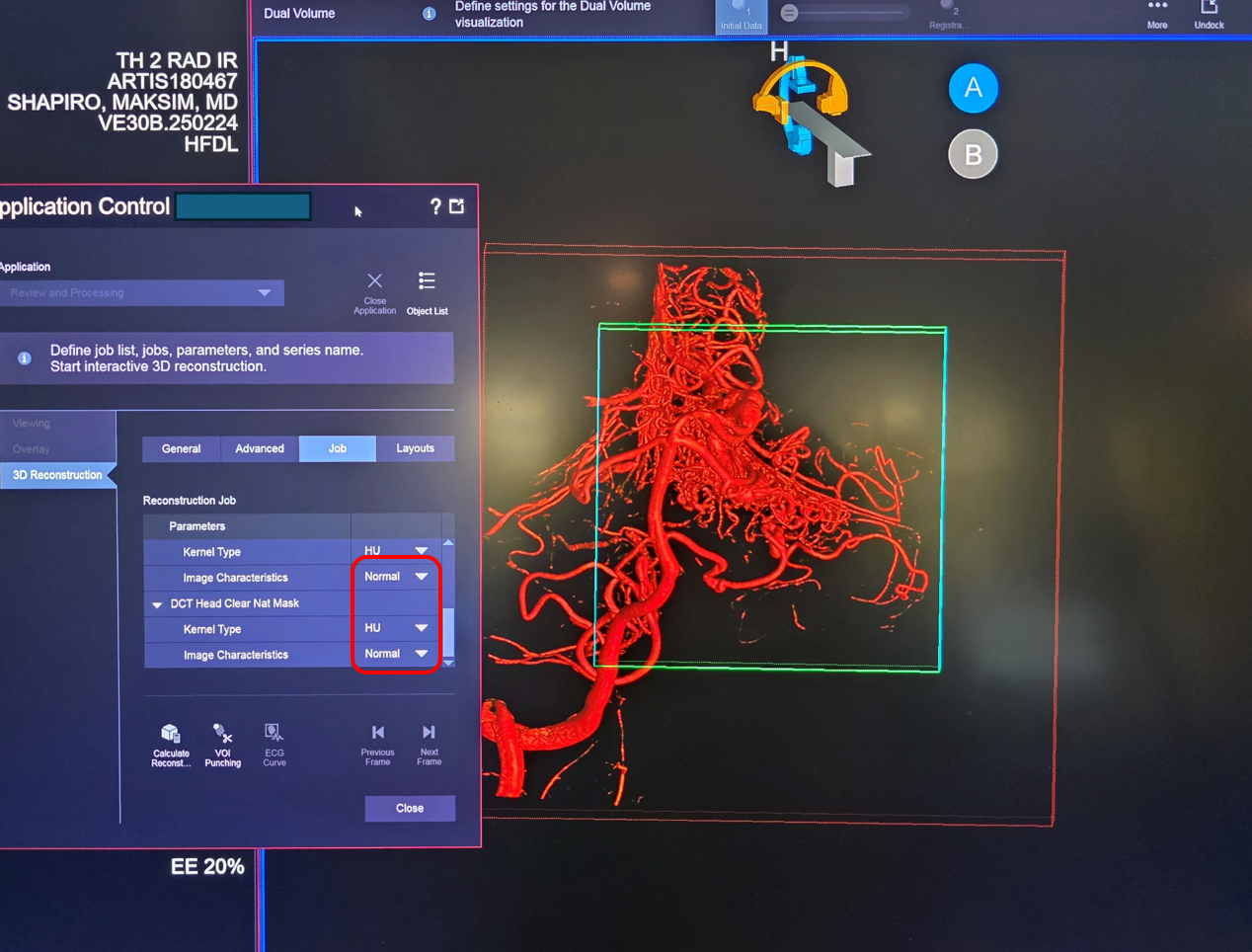Open the Object List
Image resolution: width=1252 pixels, height=952 pixels.
(x=427, y=283)
